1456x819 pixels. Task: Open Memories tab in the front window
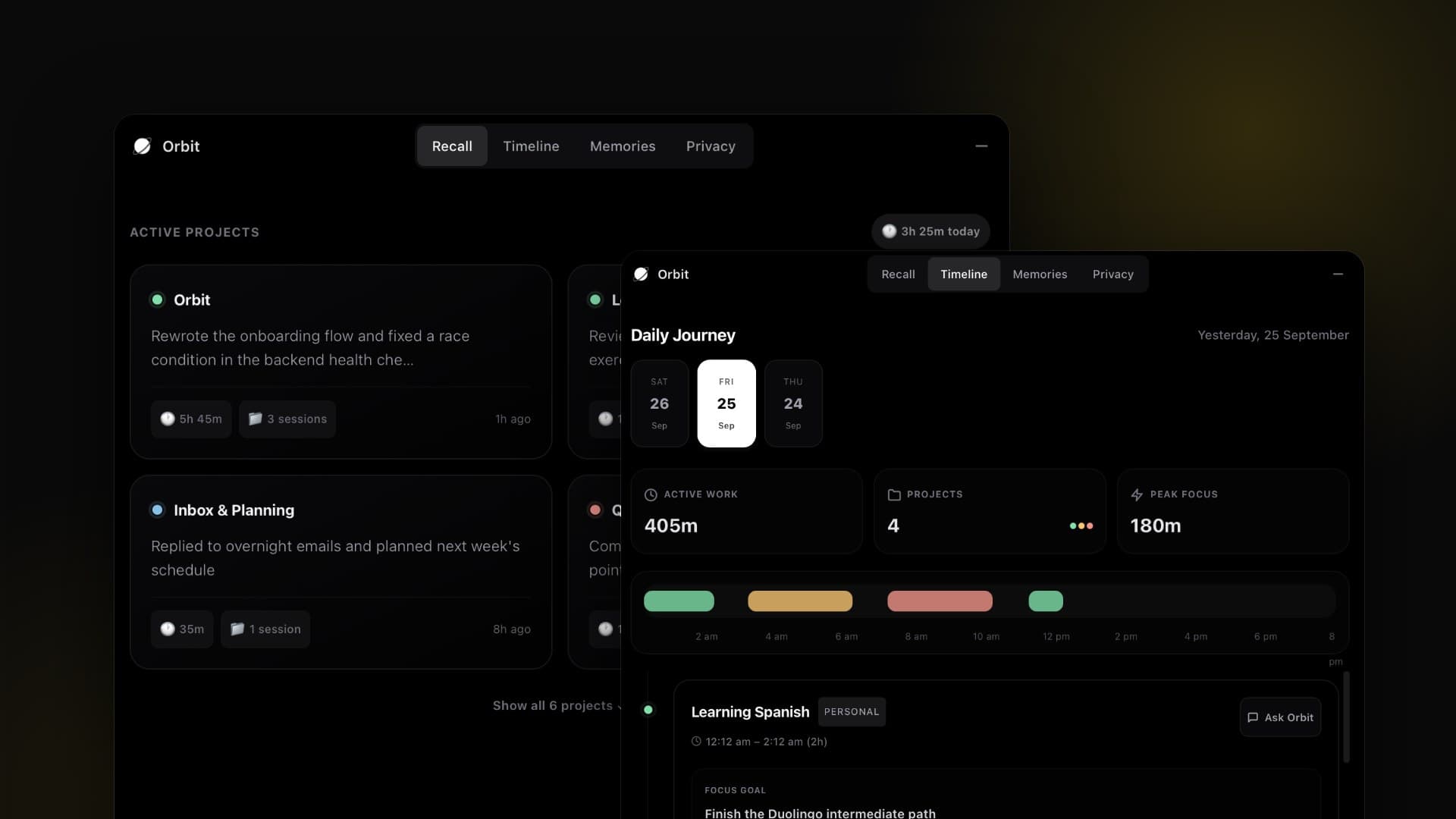pos(1040,275)
